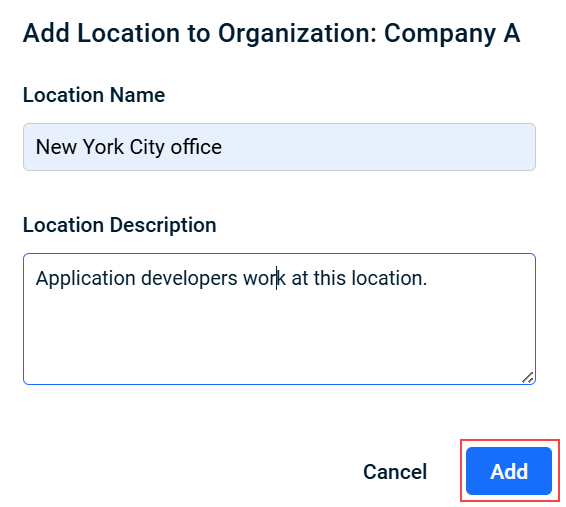Screen dimensions: 566x507
Task: Place cursor on word "office" in name field
Action: pos(196,147)
